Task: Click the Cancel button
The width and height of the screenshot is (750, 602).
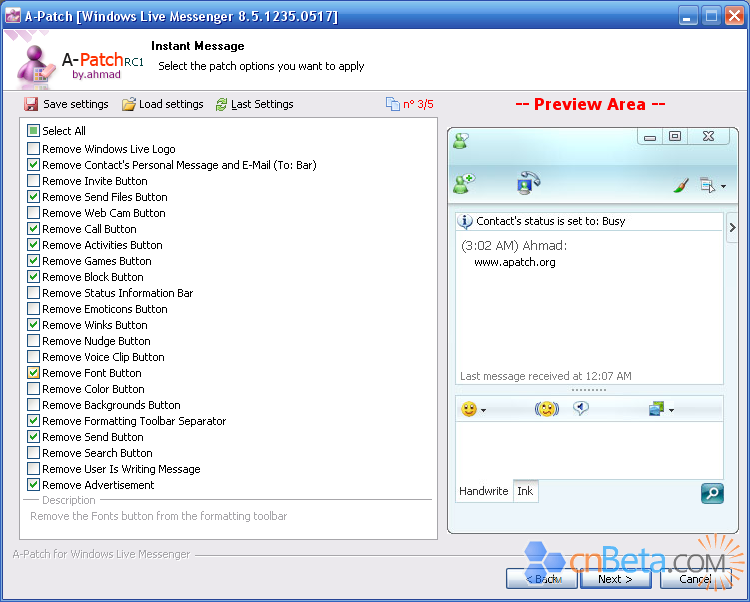Action: 695,579
